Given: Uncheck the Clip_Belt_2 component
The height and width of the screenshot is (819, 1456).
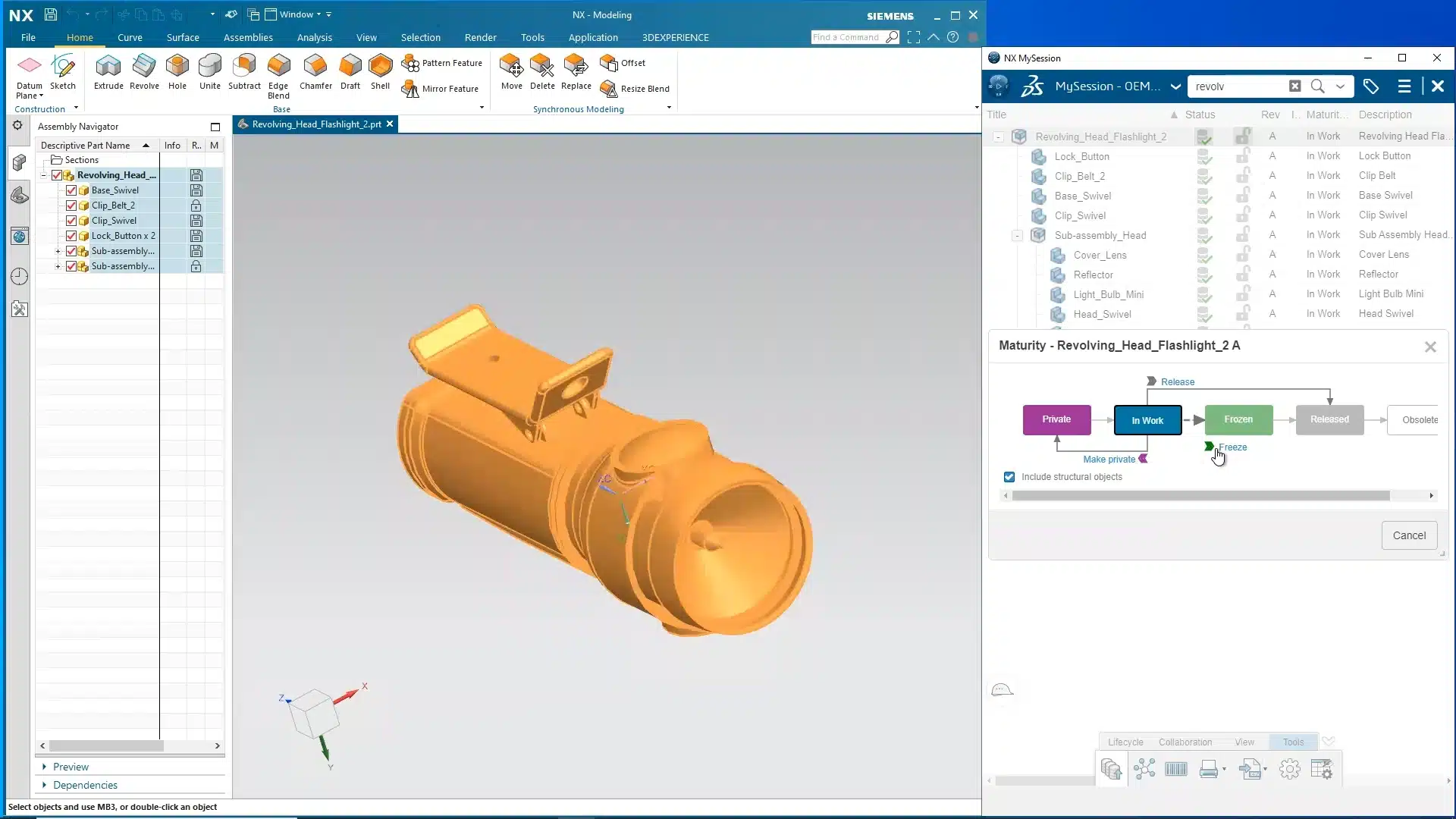Looking at the screenshot, I should [71, 206].
